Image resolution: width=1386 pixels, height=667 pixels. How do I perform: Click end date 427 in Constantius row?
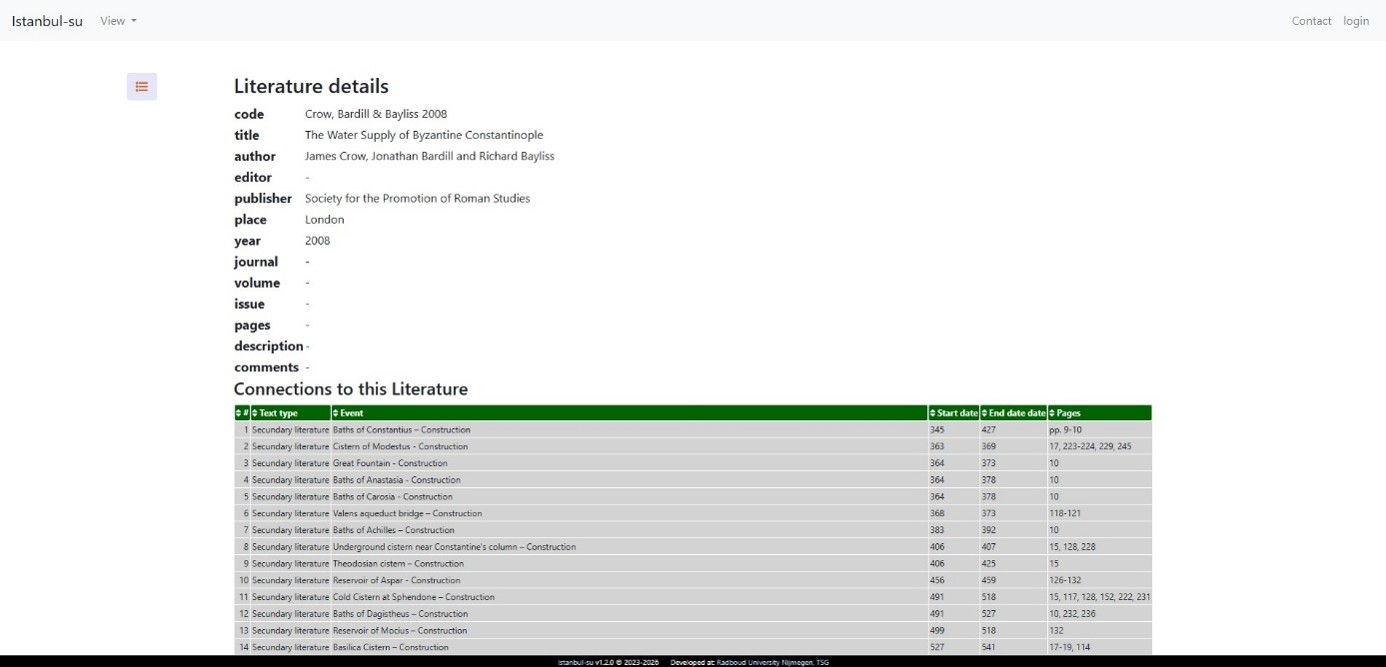989,430
